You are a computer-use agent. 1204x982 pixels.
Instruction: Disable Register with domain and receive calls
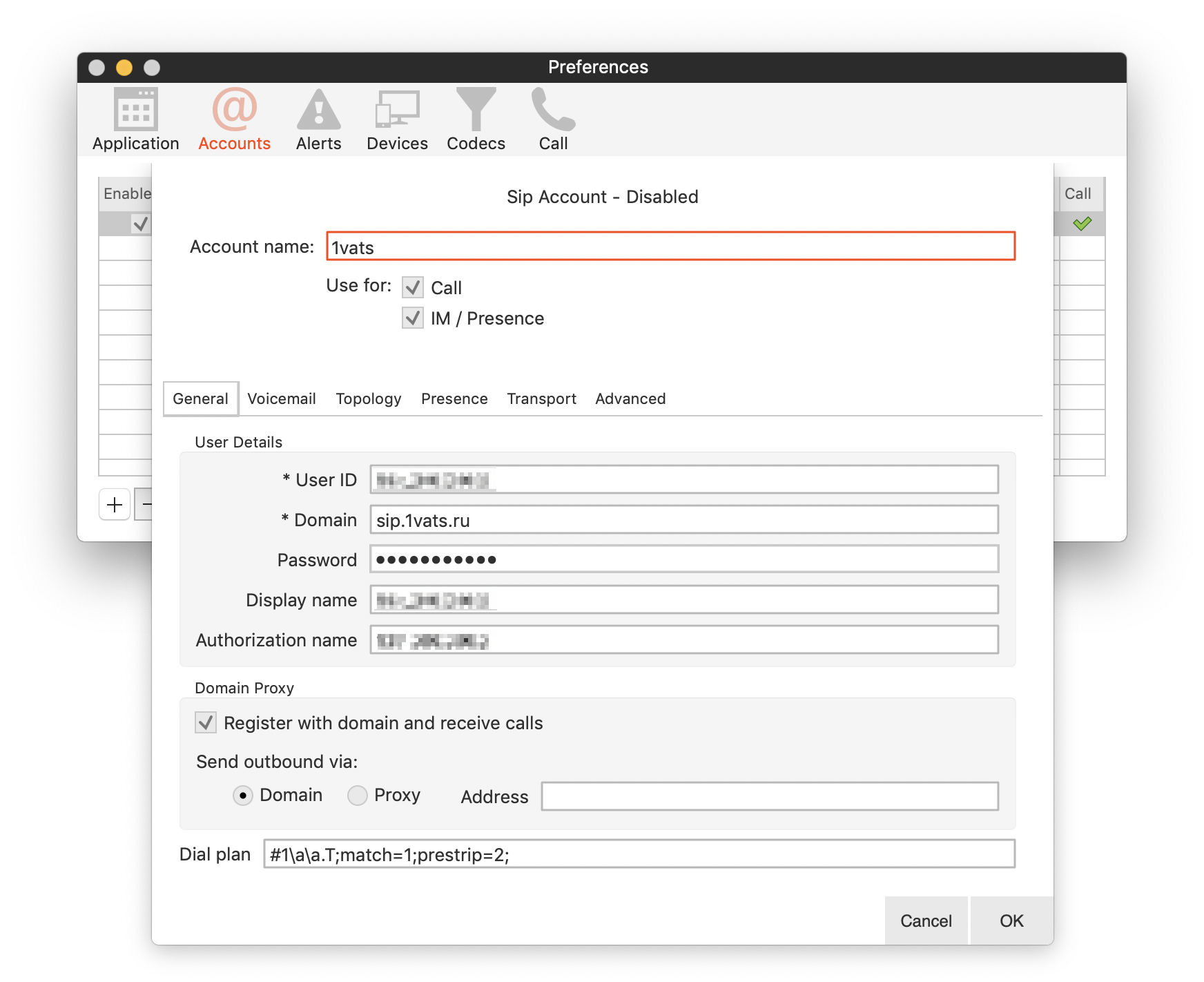coord(206,723)
